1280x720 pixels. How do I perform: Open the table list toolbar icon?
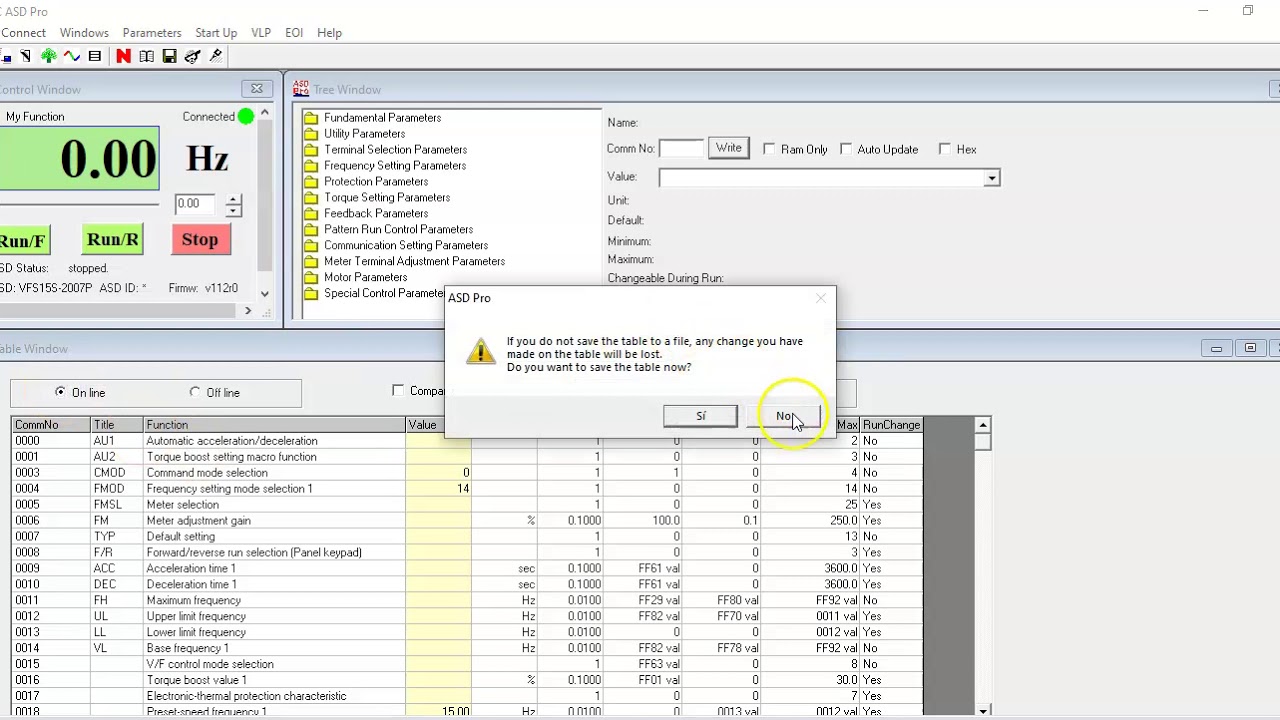(x=95, y=56)
